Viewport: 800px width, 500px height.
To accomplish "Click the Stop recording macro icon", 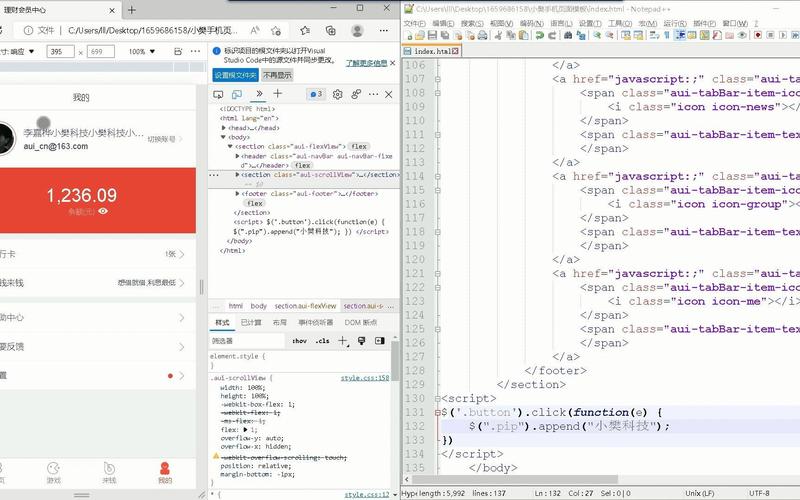I will (x=770, y=35).
